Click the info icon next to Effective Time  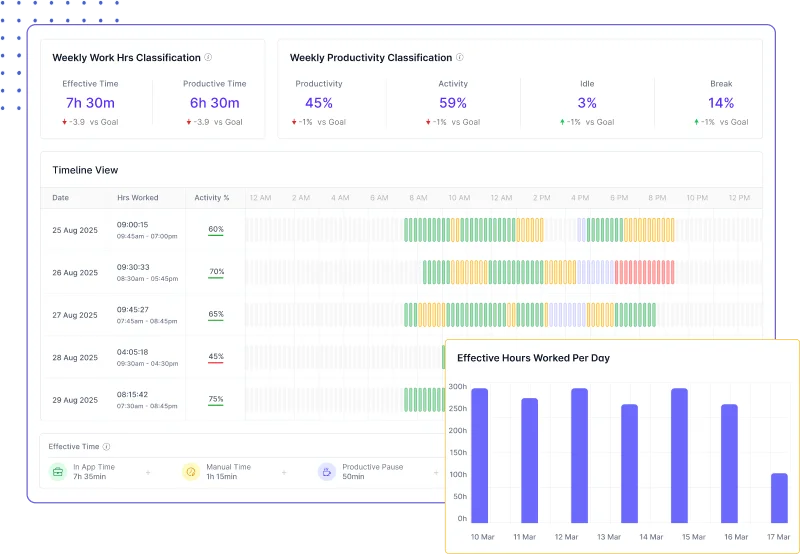point(107,447)
